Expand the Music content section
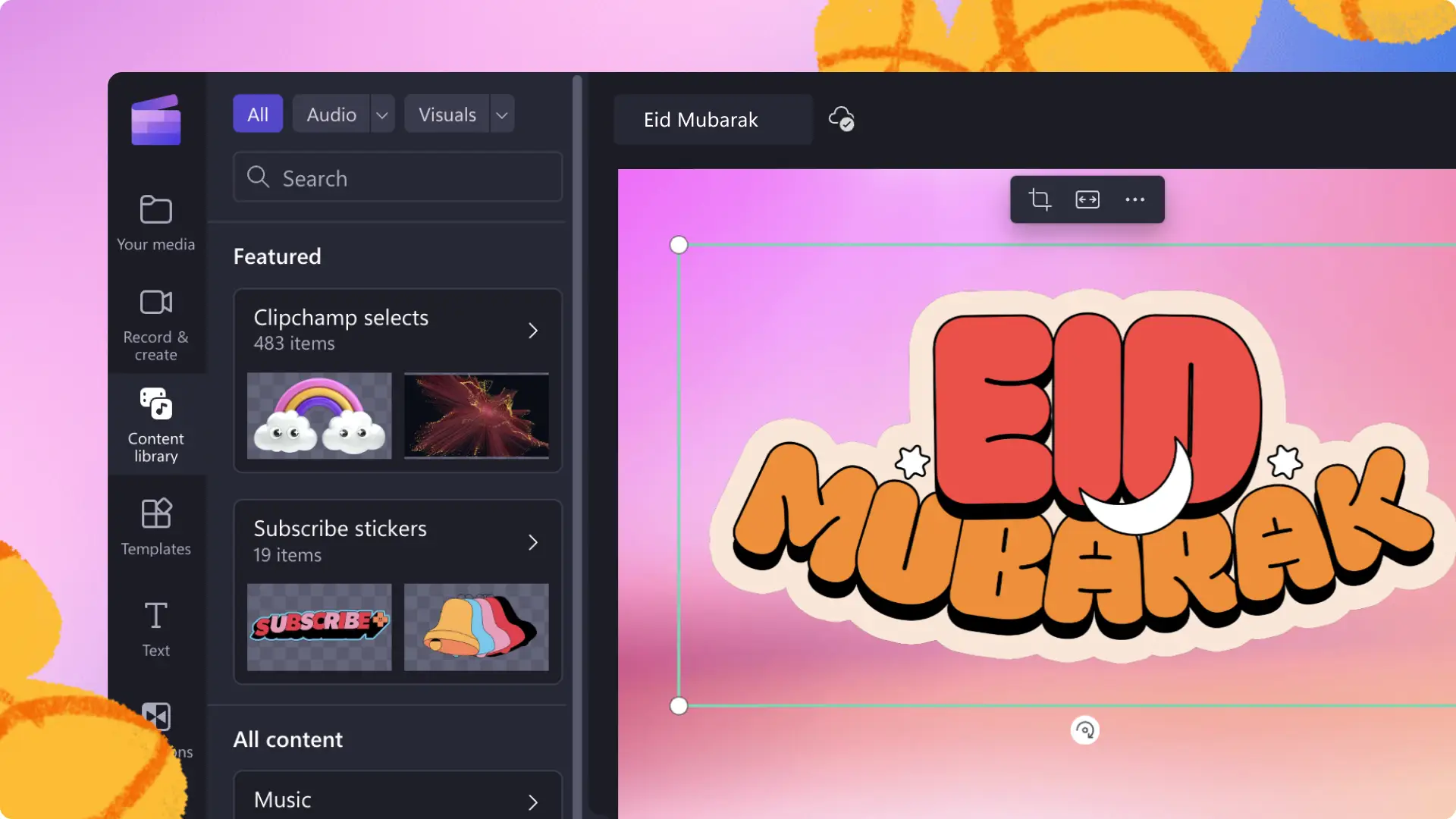Image resolution: width=1456 pixels, height=819 pixels. (534, 800)
